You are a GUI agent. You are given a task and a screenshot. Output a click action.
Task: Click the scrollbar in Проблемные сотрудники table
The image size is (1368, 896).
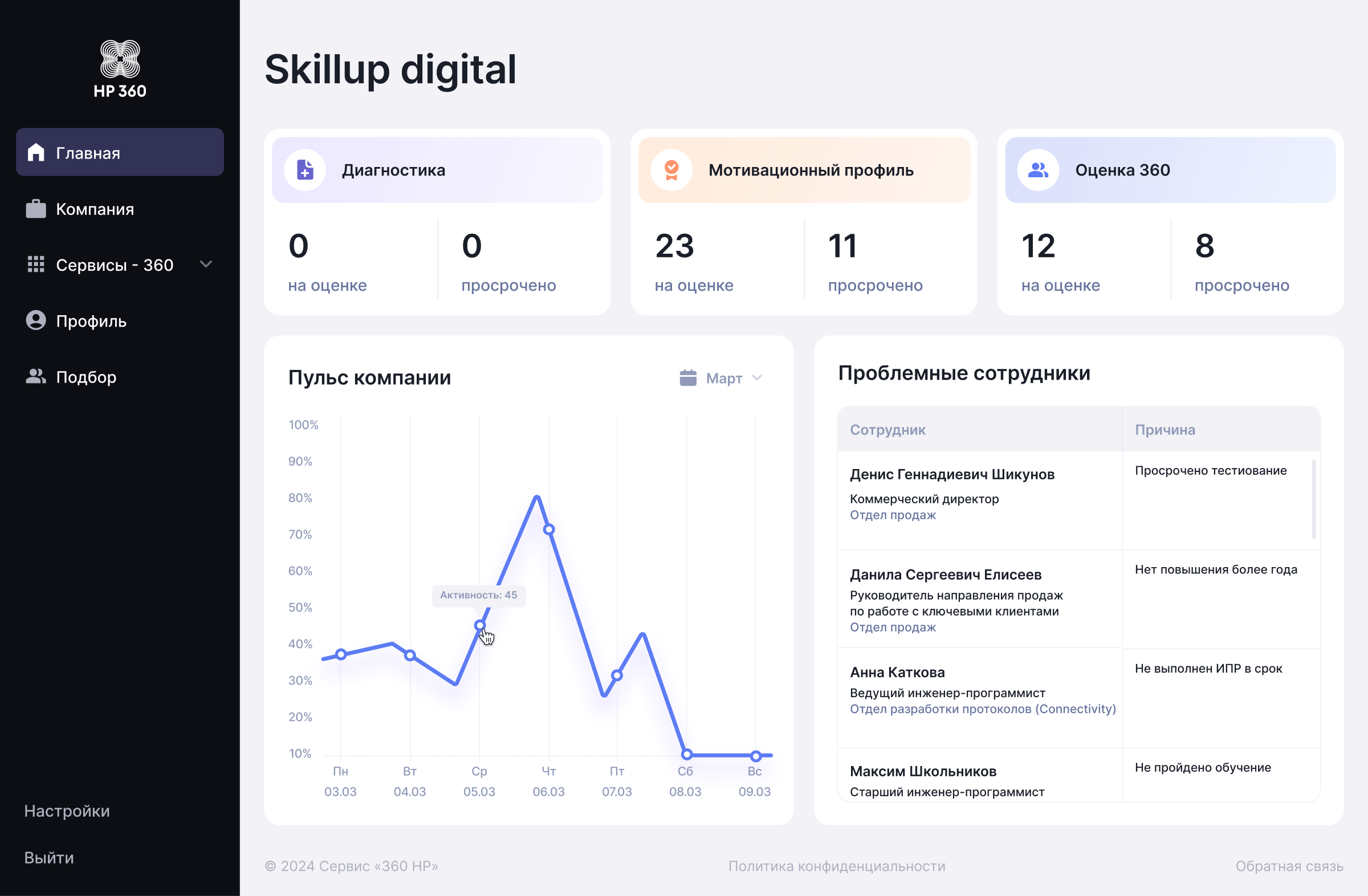point(1313,499)
